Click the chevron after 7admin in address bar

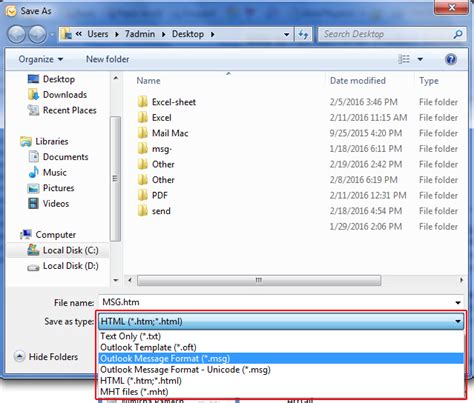(x=164, y=34)
